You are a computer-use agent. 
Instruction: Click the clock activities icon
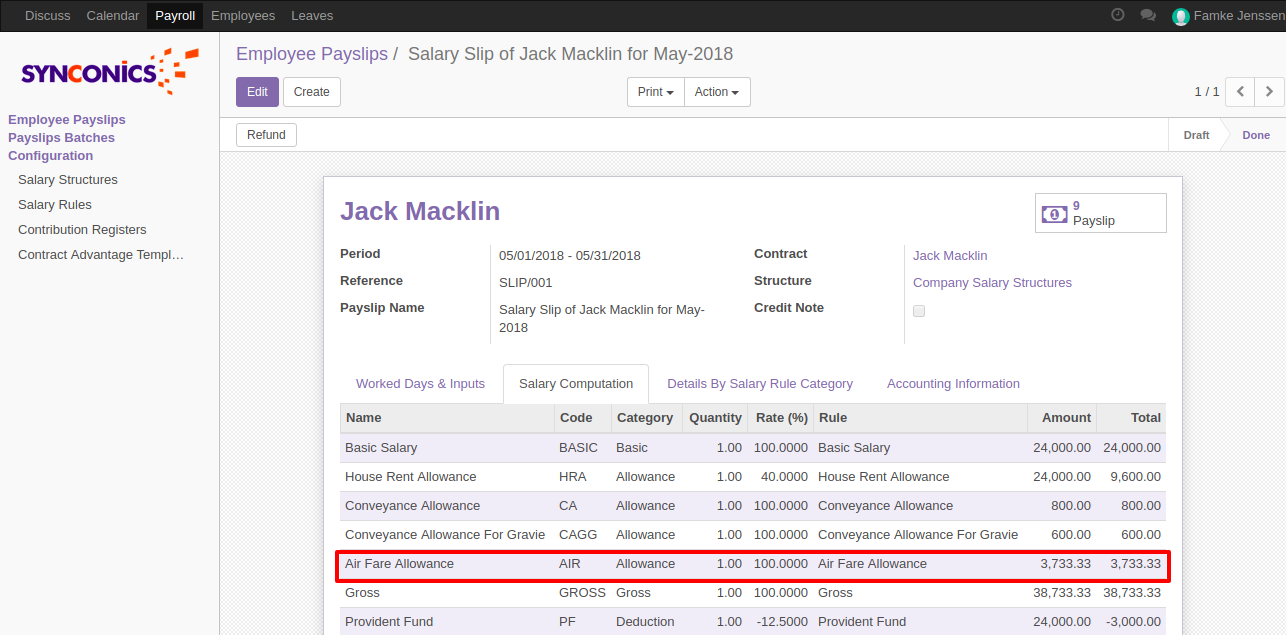pyautogui.click(x=1118, y=15)
